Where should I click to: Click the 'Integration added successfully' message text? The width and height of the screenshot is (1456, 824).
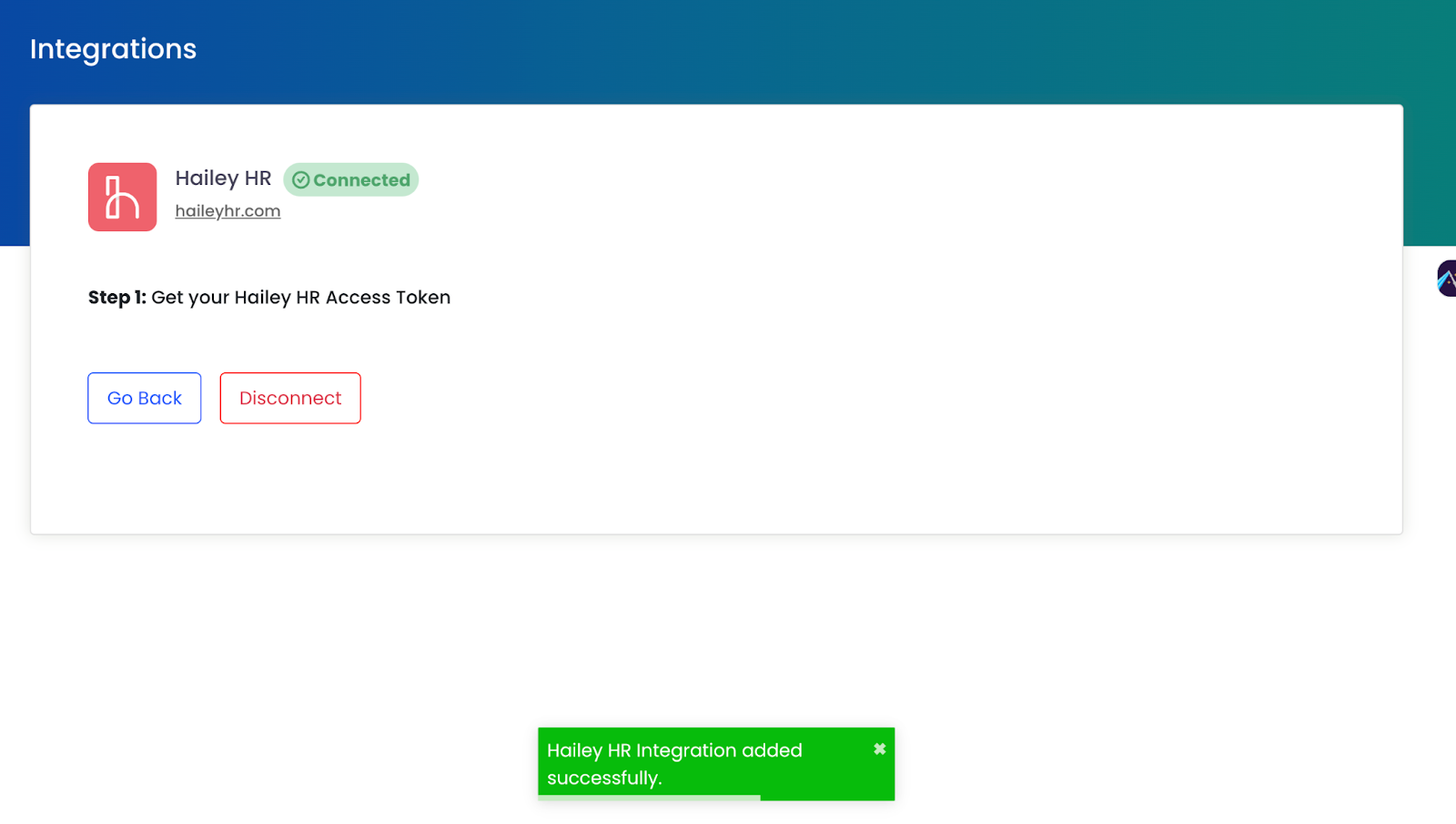click(674, 764)
